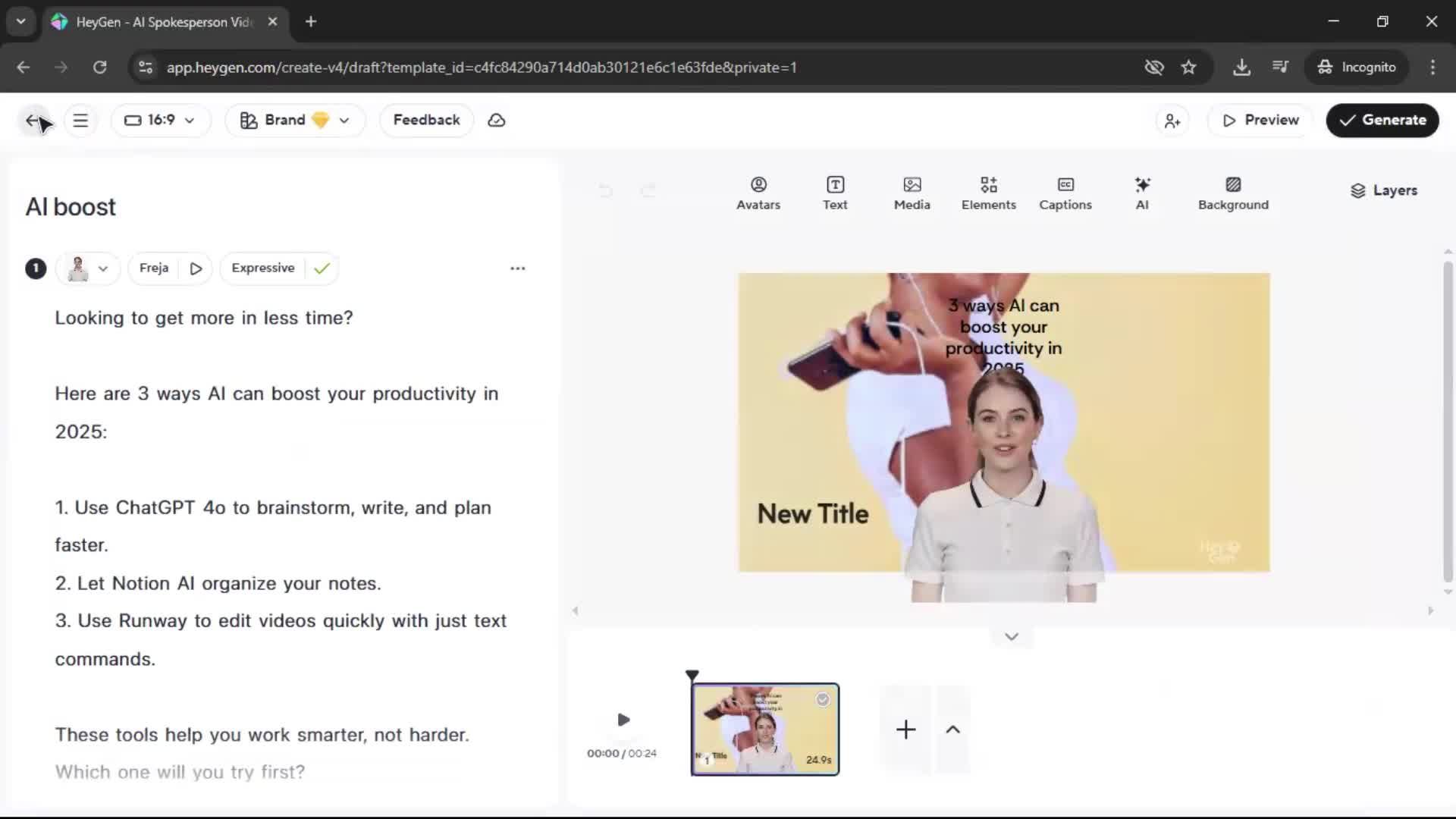Viewport: 1456px width, 819px height.
Task: Open the Background settings
Action: [1233, 193]
